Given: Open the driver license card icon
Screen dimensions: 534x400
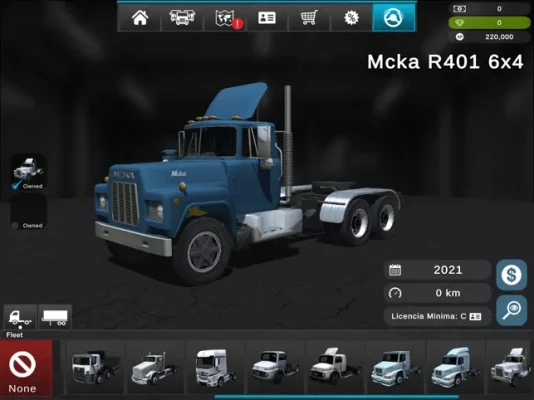Looking at the screenshot, I should click(267, 18).
